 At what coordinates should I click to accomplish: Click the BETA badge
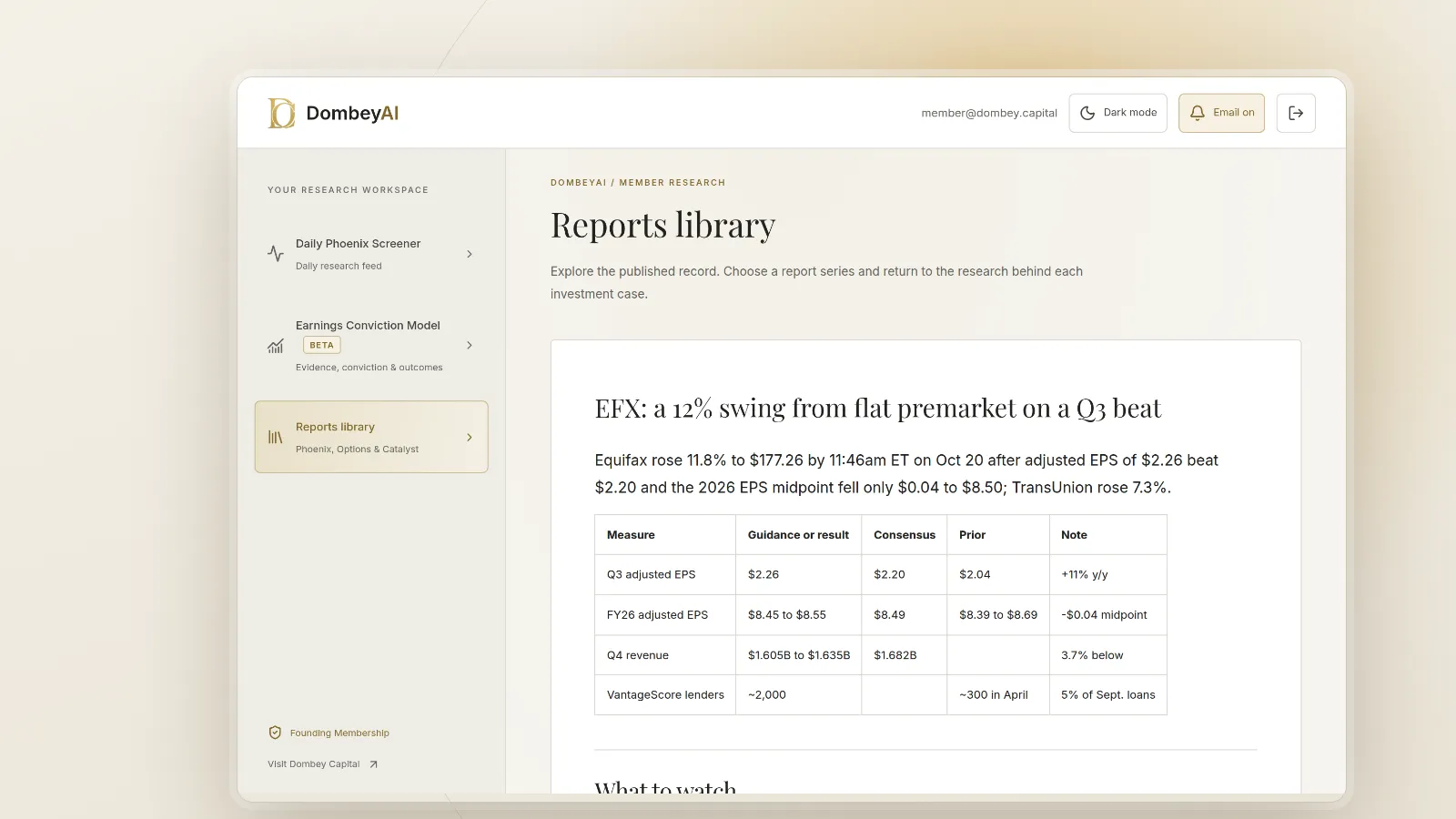(321, 345)
